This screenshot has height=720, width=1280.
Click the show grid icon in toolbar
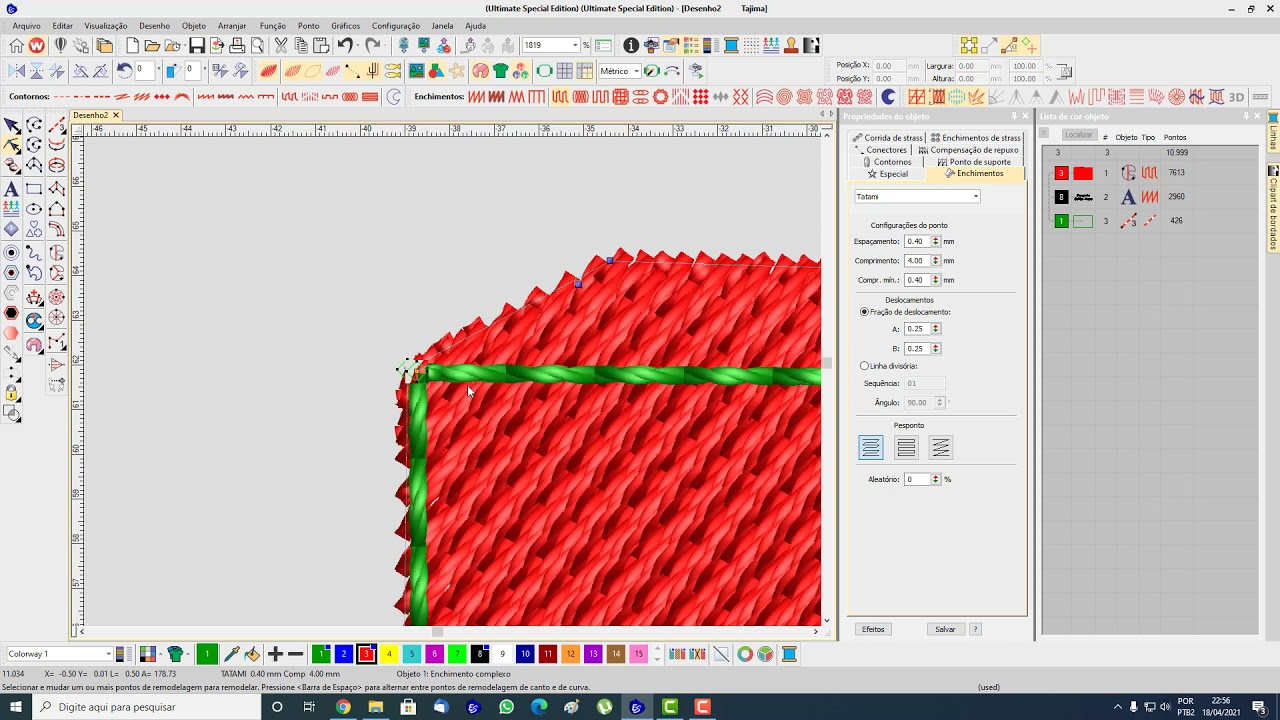tap(565, 71)
